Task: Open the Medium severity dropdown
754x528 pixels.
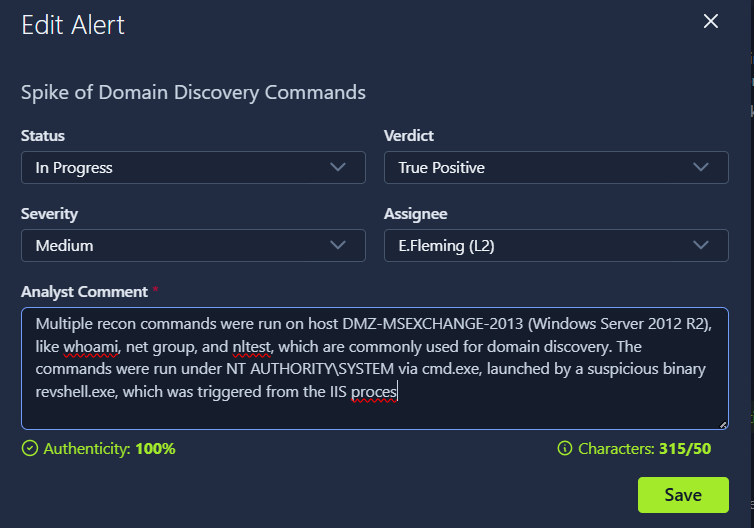Action: coord(193,245)
